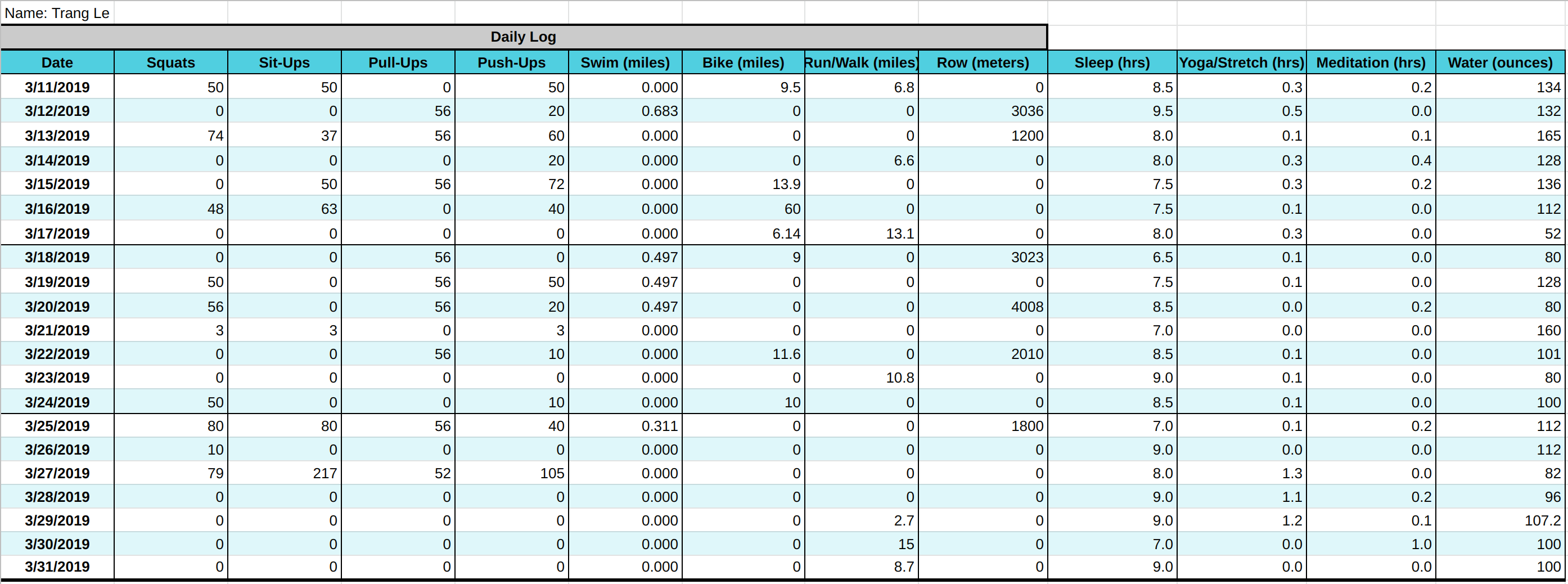Screen dimensions: 1568x584
Task: Select the date cell 3/11/2019
Action: coord(57,87)
